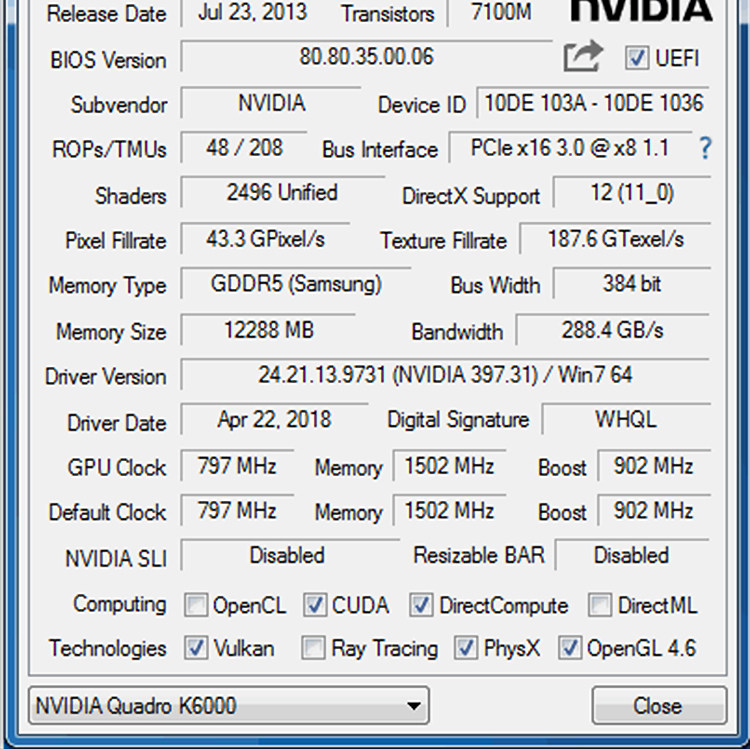Toggle the DirectCompute checkbox
Viewport: 750px width, 749px height.
coord(421,605)
